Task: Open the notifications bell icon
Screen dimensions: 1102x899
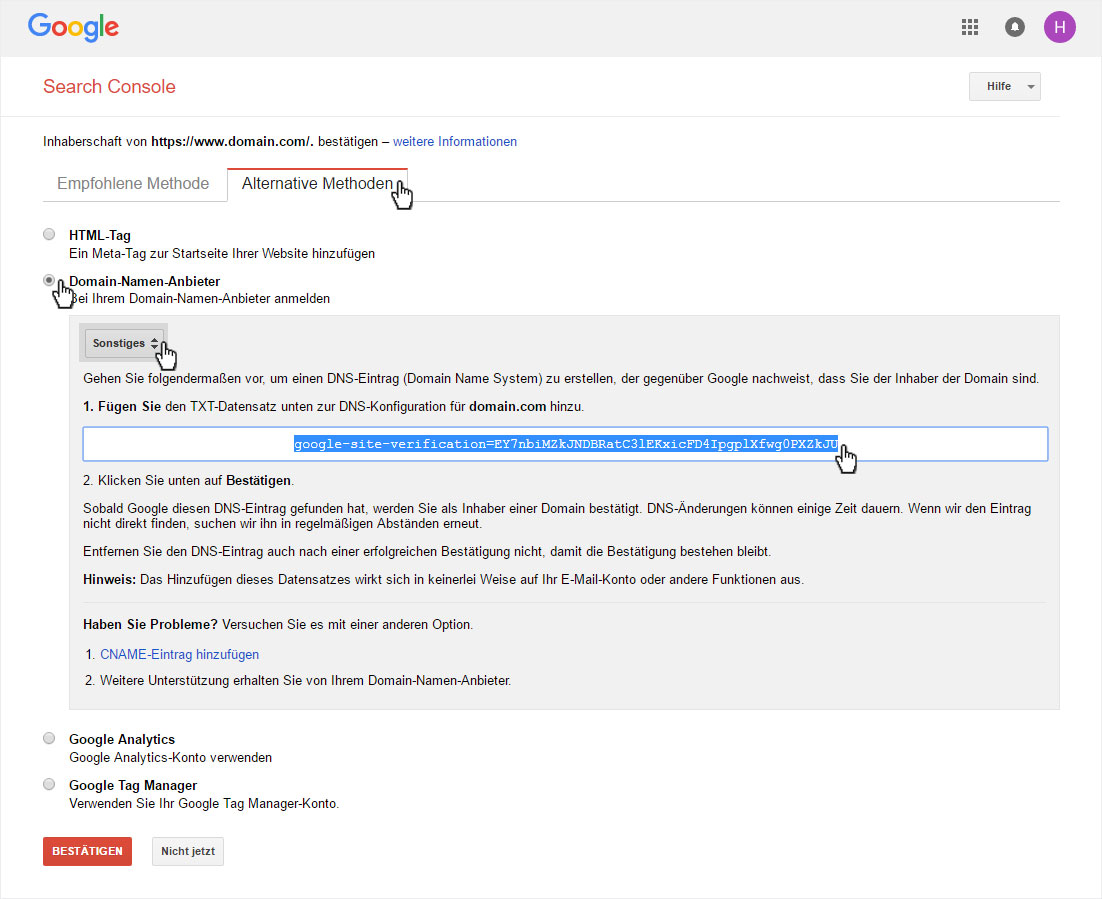Action: (x=1015, y=27)
